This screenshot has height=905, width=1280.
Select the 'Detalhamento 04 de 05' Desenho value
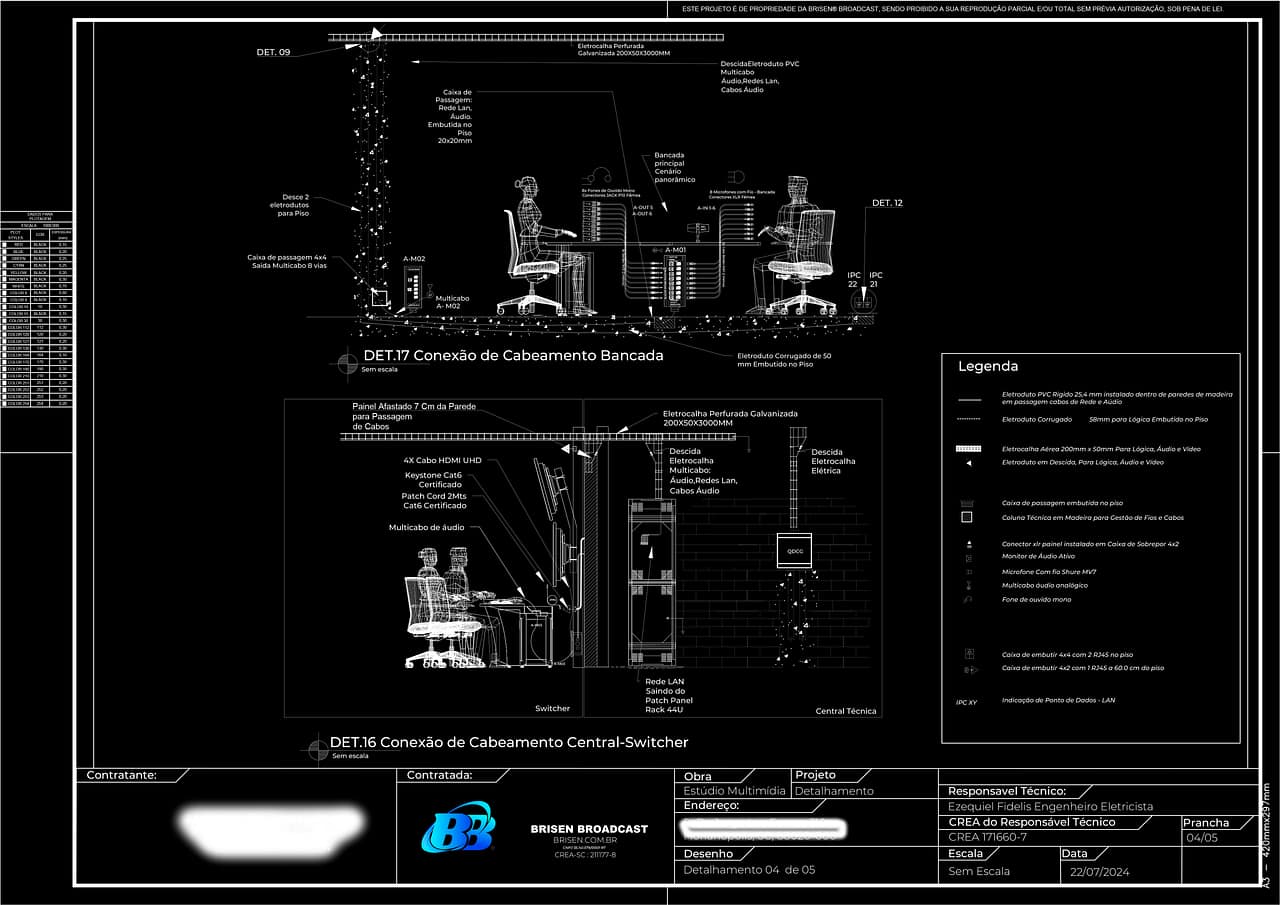tap(749, 870)
